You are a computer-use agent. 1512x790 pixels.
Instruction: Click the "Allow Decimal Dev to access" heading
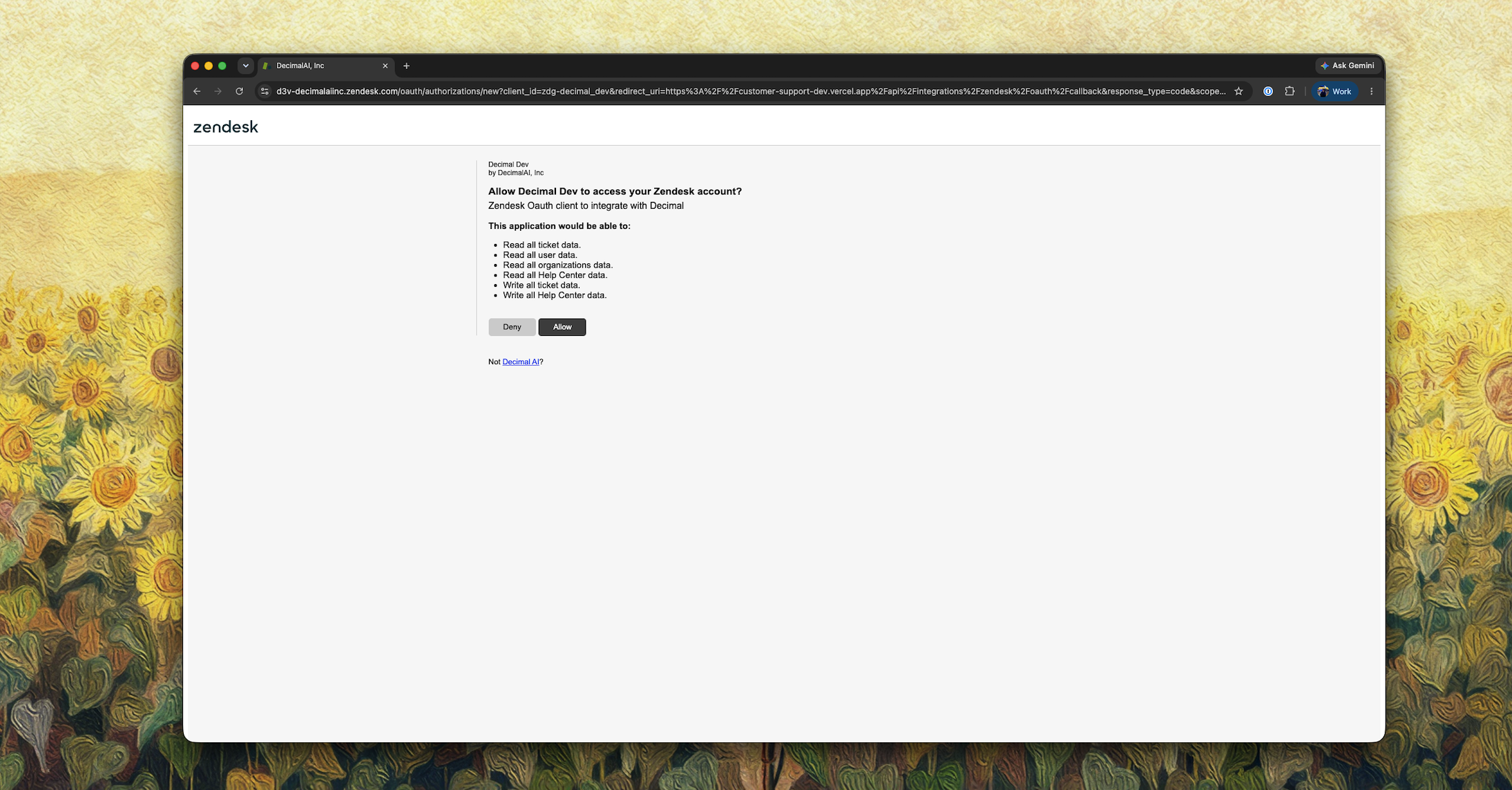point(615,191)
